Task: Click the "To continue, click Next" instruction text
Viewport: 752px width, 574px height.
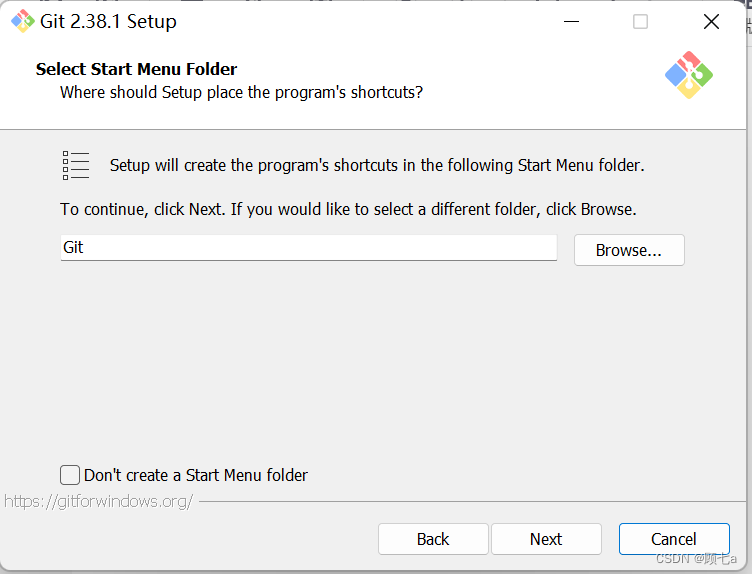Action: (x=348, y=210)
